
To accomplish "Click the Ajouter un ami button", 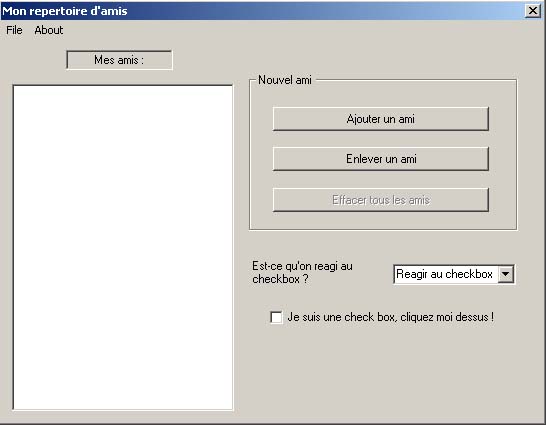I will tap(381, 119).
